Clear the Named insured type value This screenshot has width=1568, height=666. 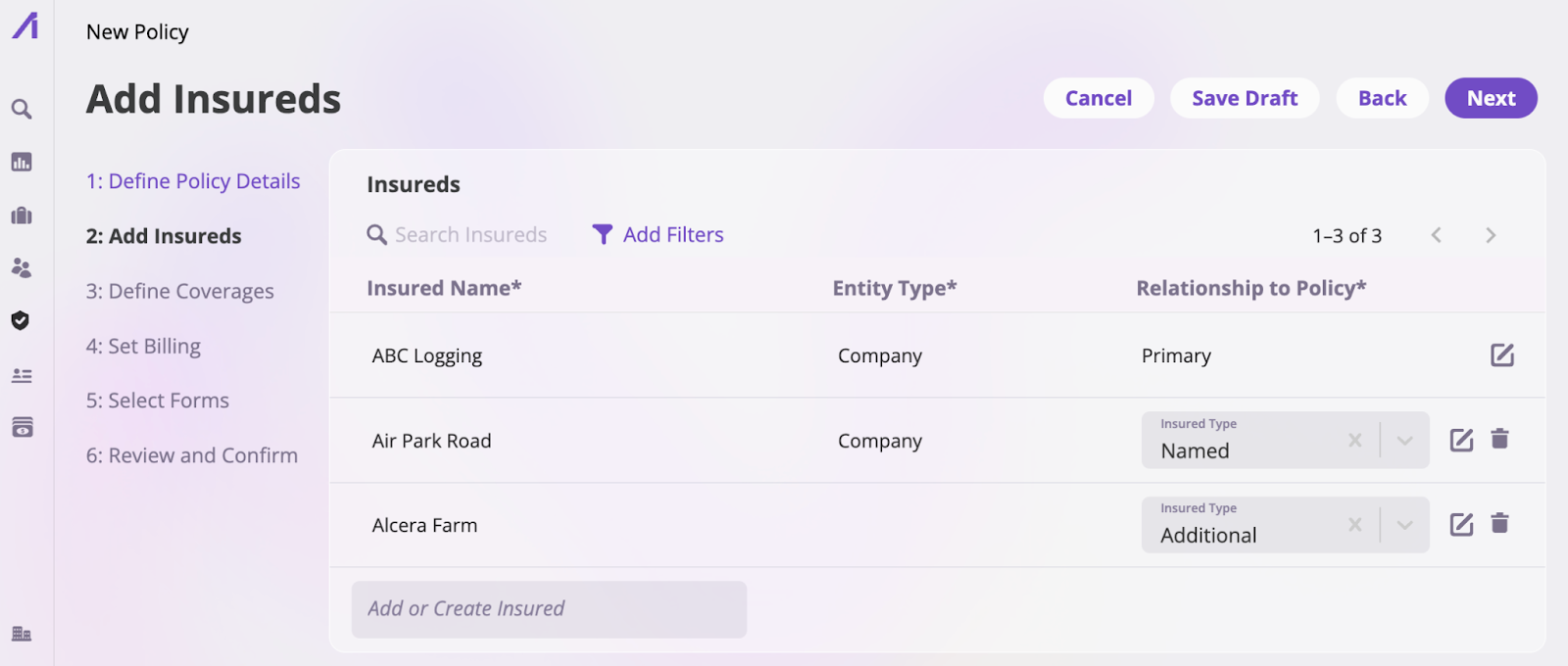[1355, 441]
